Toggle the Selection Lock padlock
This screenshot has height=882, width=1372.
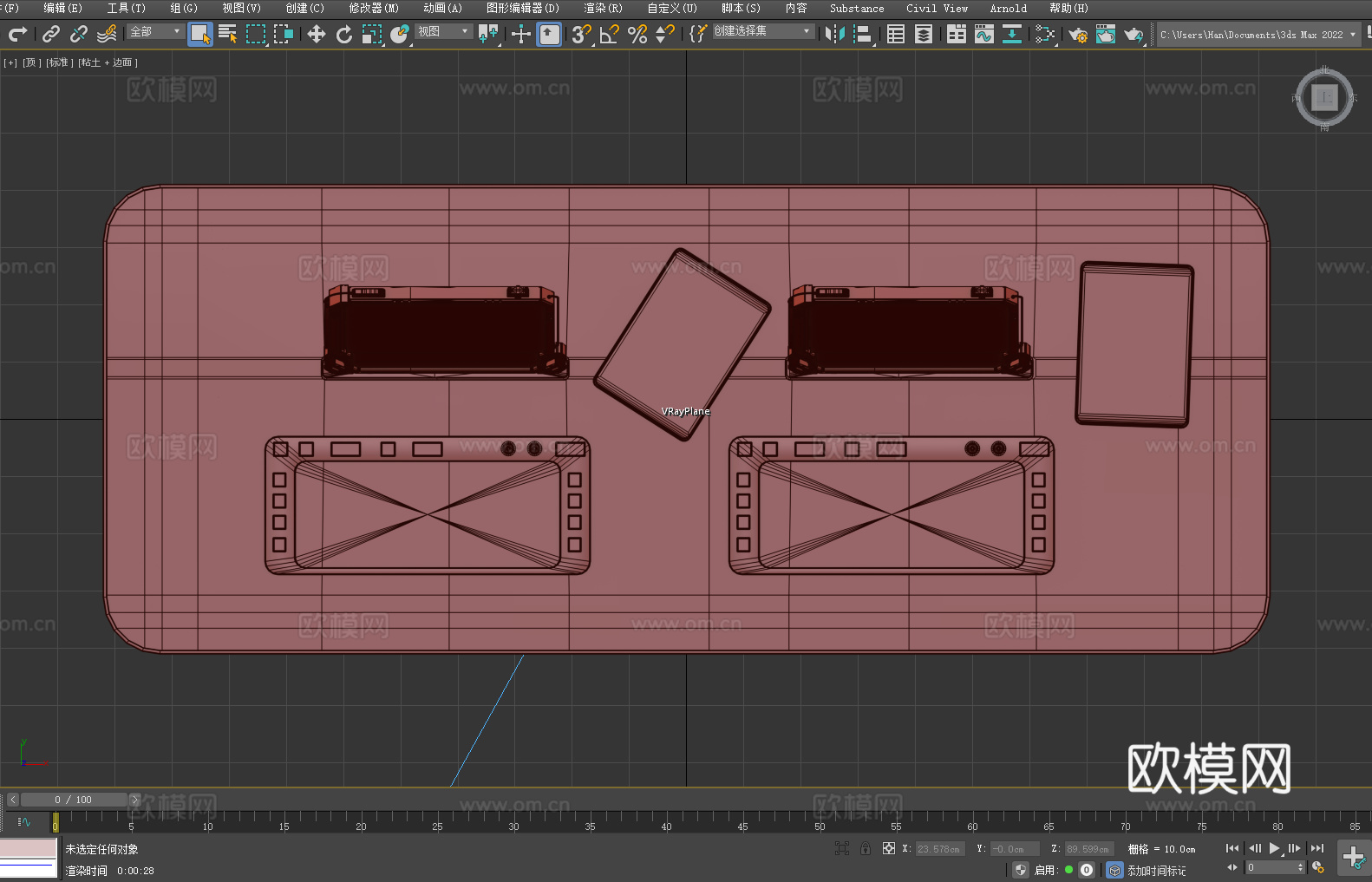pos(866,848)
